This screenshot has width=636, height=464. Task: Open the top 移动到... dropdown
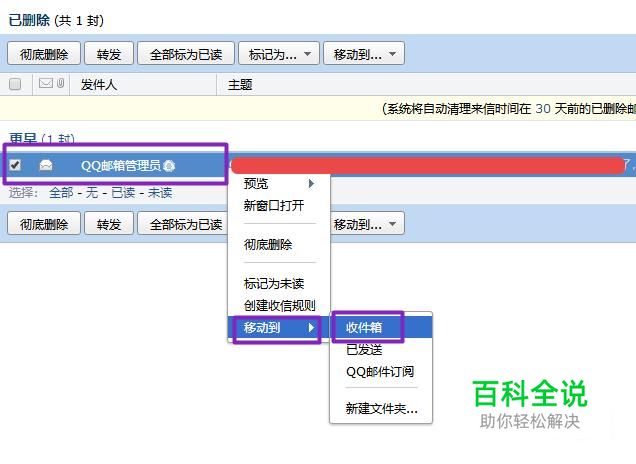(x=364, y=54)
